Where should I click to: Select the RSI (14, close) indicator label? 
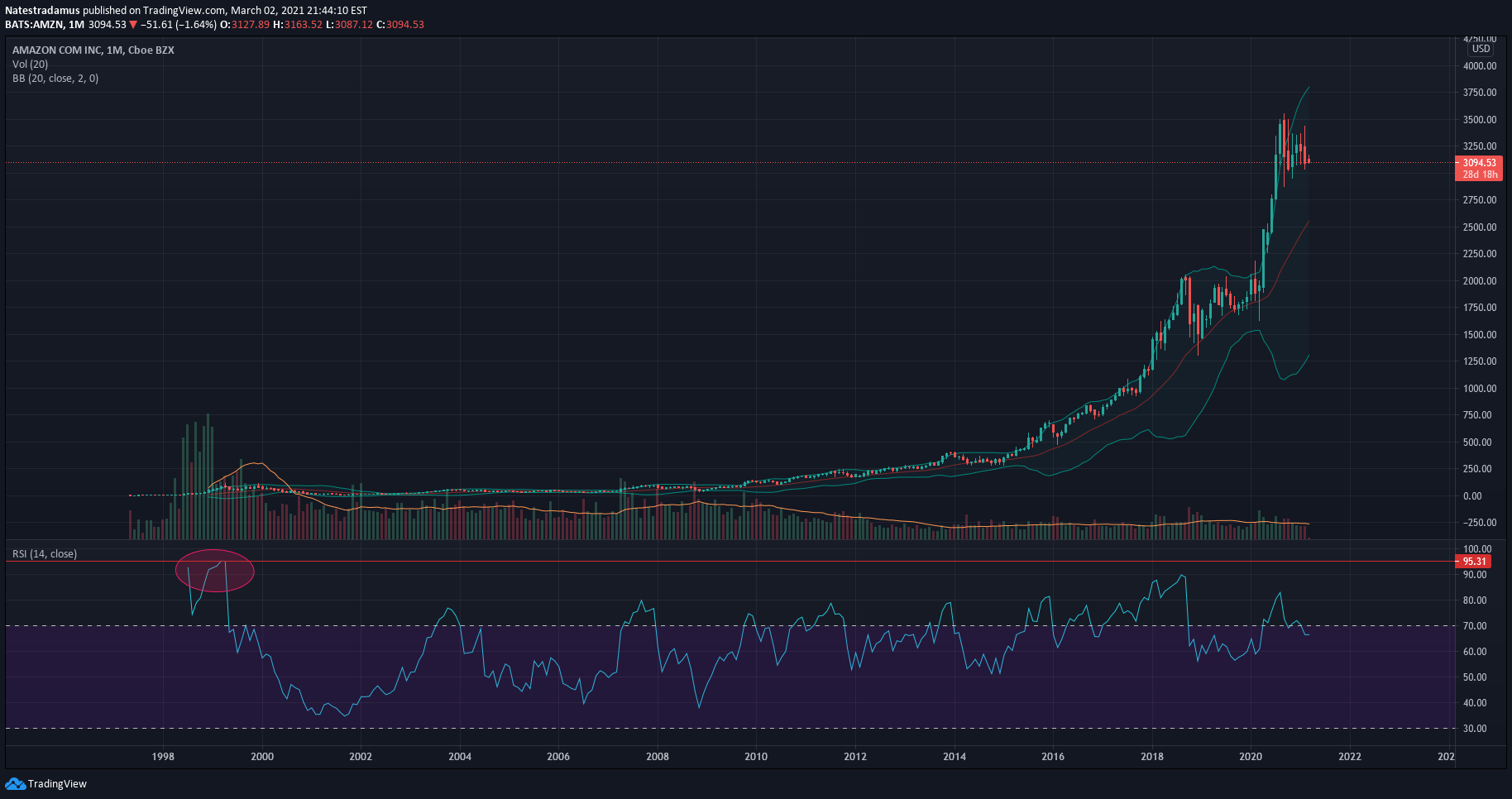click(x=45, y=554)
